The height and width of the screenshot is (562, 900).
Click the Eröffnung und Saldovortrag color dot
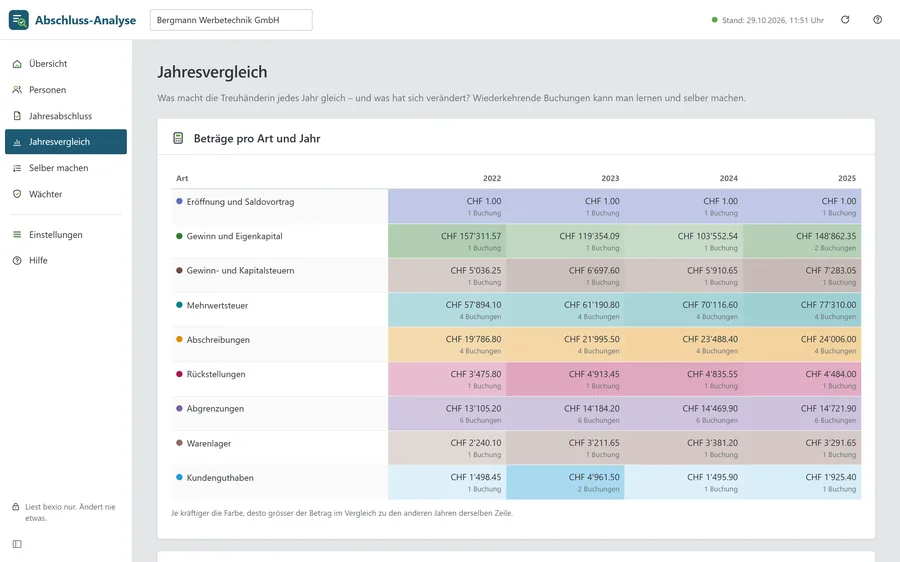[x=179, y=201]
